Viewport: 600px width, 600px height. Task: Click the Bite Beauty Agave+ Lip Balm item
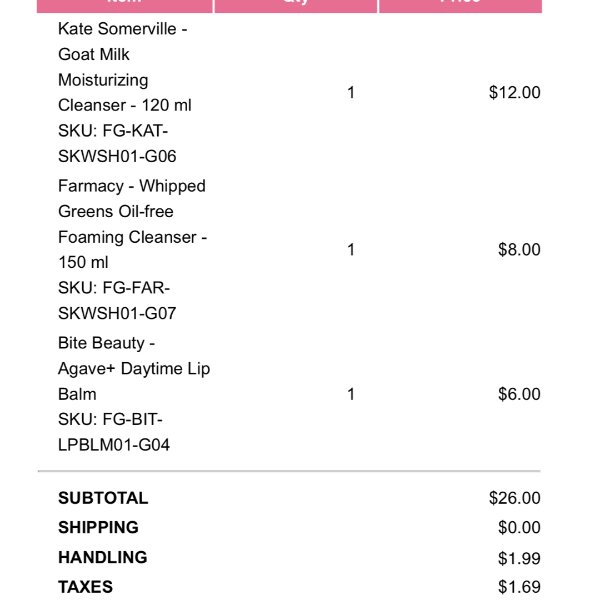pyautogui.click(x=134, y=368)
